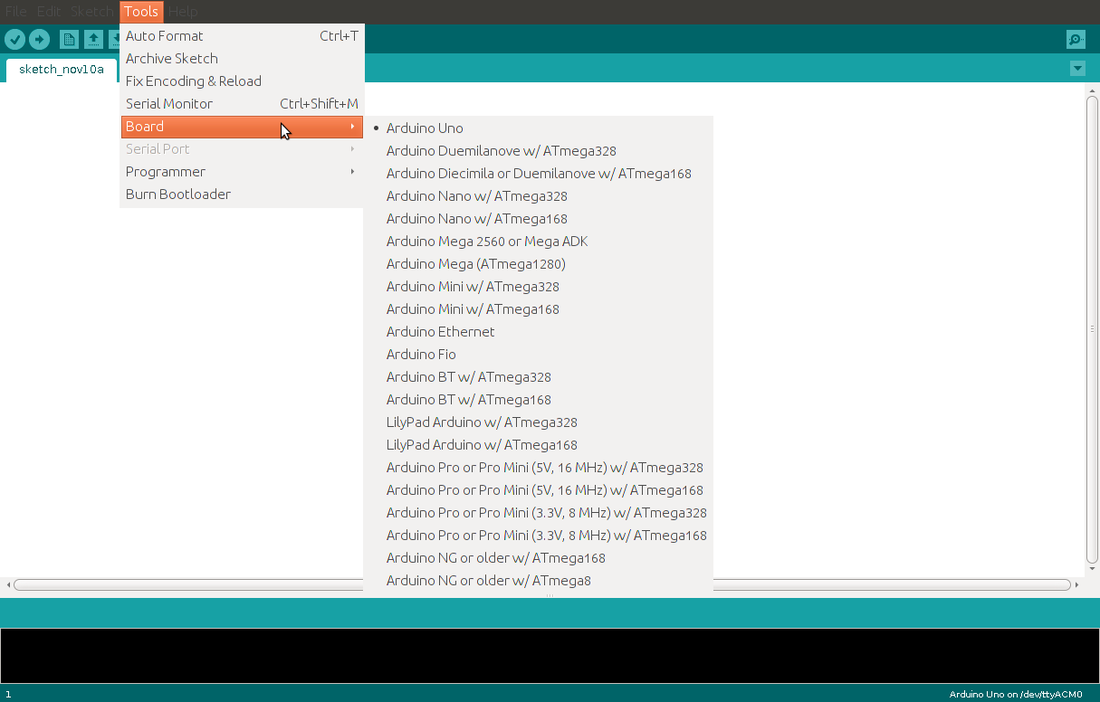Select Arduino BT w/ ATmega328

click(538, 377)
